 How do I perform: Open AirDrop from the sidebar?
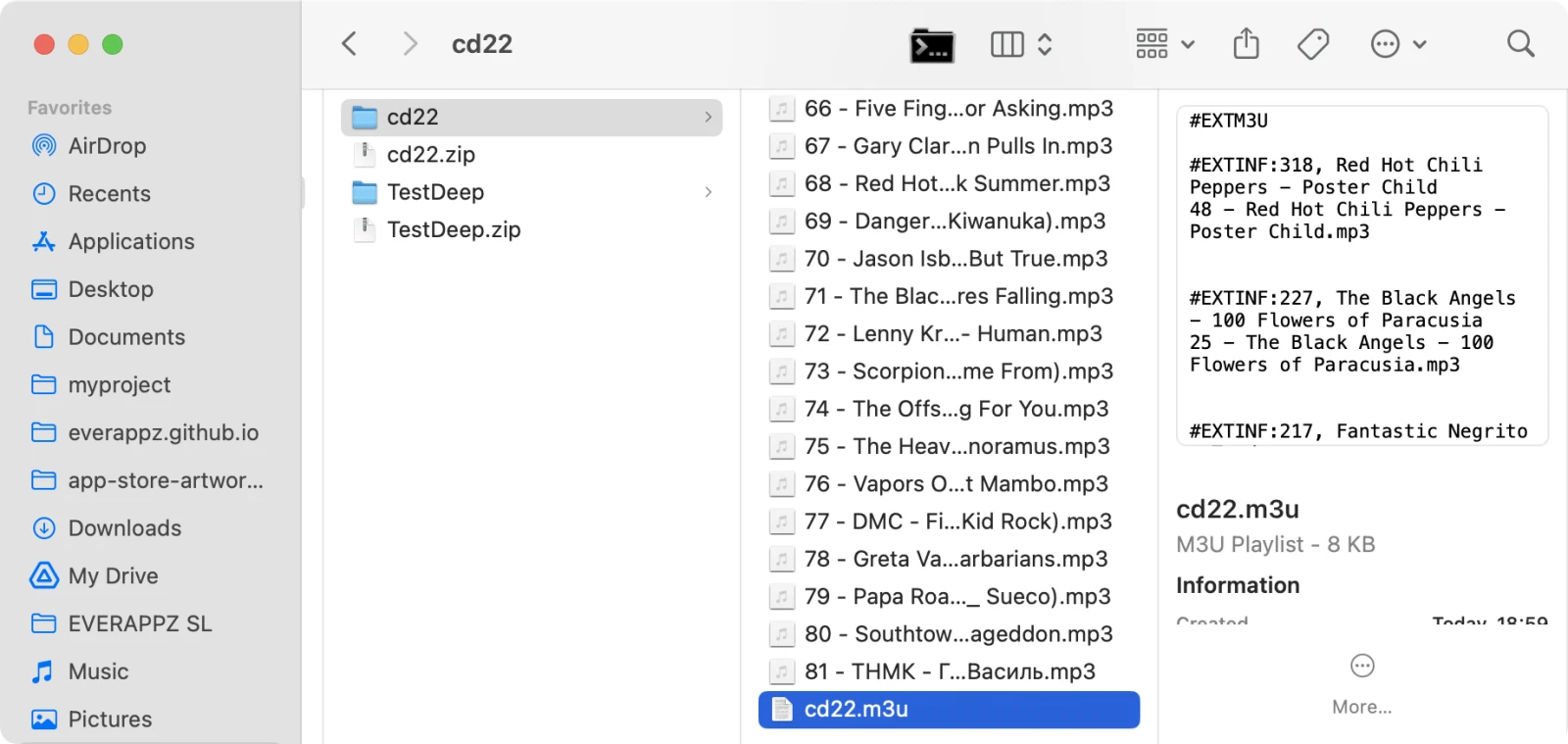[x=107, y=146]
